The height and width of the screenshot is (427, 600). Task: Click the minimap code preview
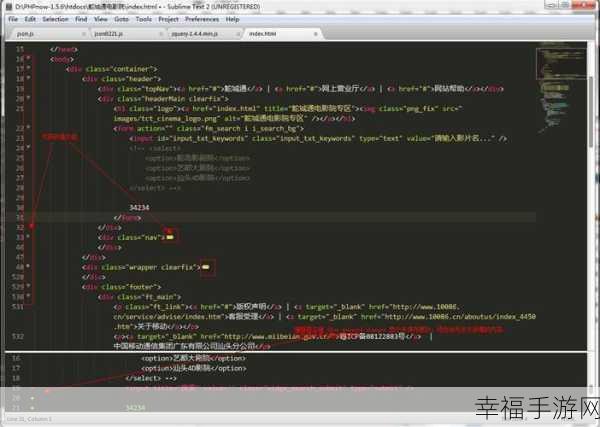(x=561, y=88)
